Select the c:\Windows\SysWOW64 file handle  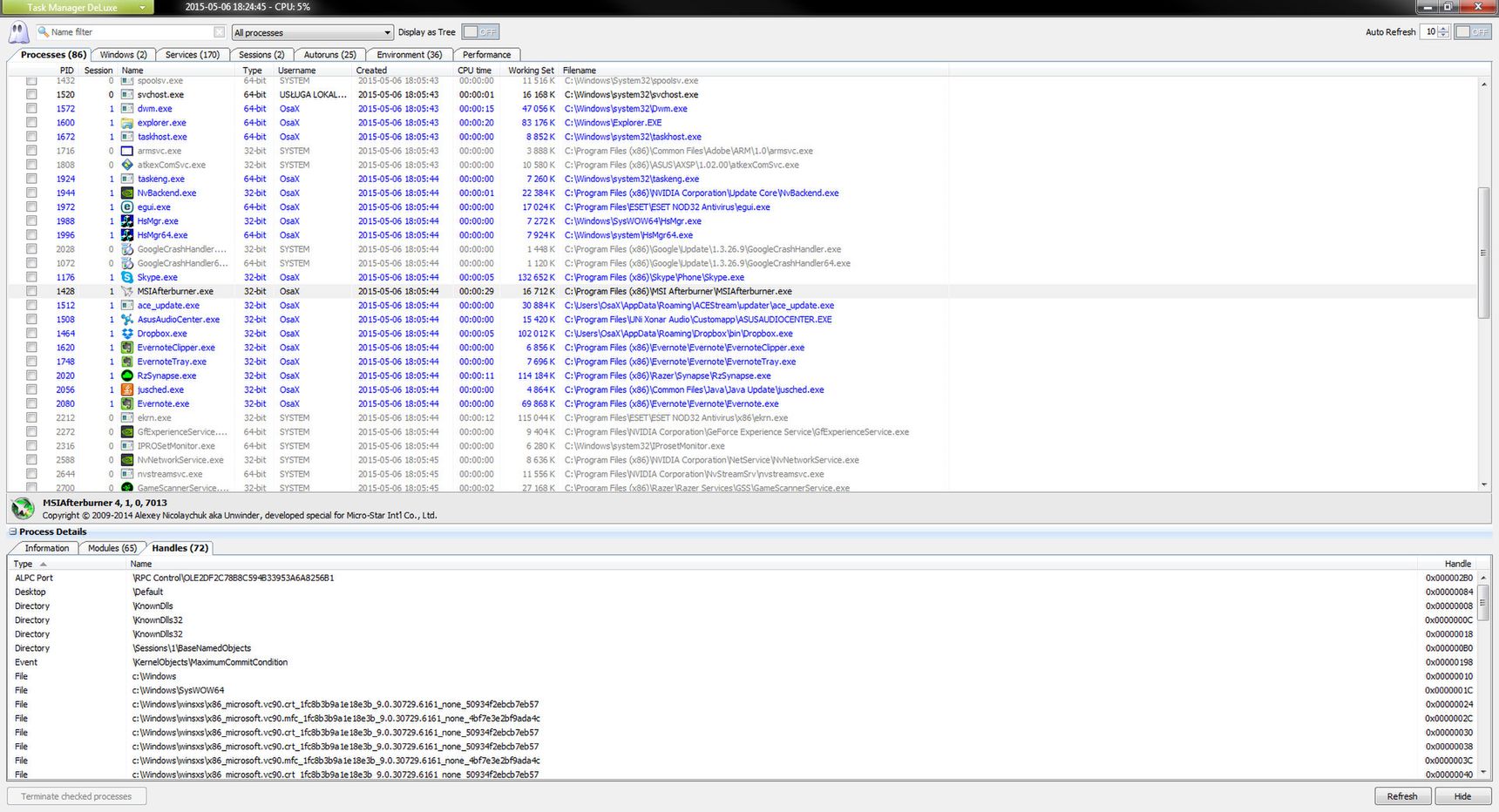tap(178, 690)
